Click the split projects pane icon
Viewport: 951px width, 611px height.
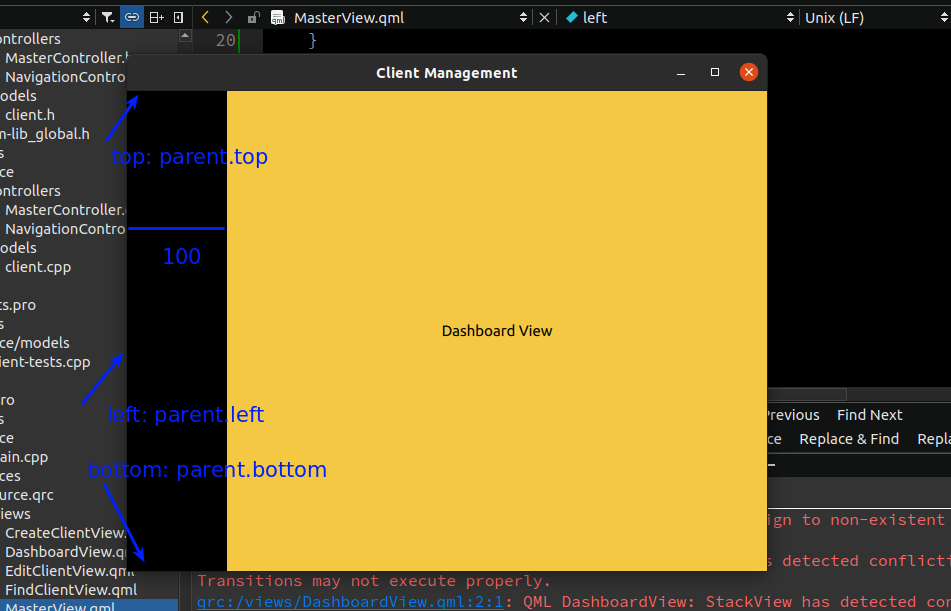click(x=156, y=18)
